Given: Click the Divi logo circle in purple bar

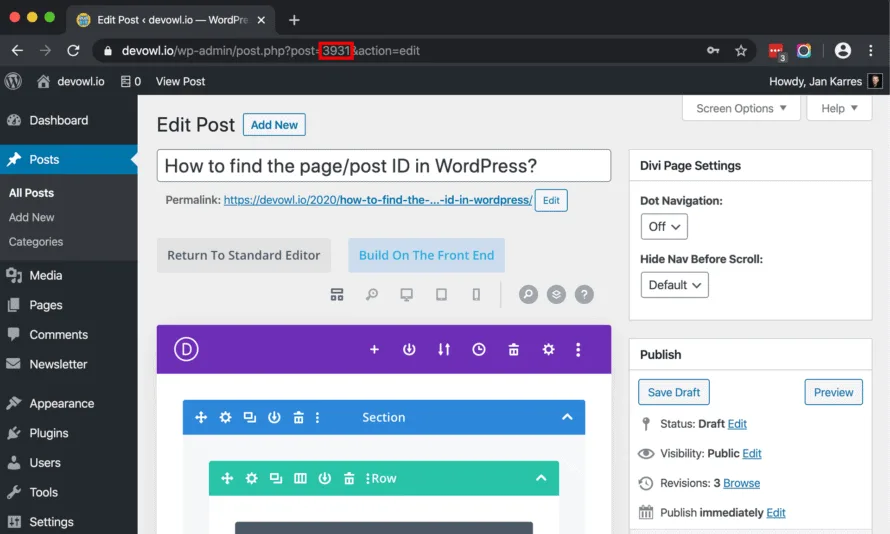Looking at the screenshot, I should tap(186, 349).
